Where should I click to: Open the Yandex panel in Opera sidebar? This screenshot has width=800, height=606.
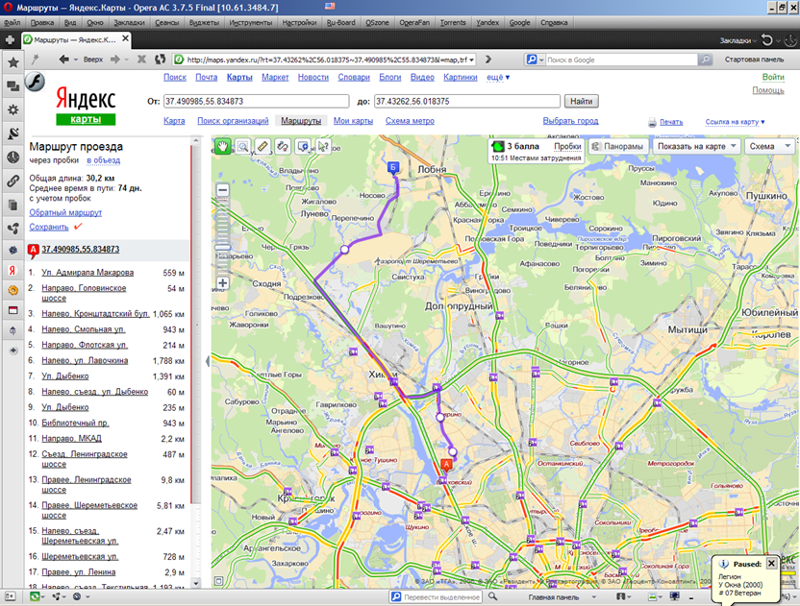click(x=13, y=270)
